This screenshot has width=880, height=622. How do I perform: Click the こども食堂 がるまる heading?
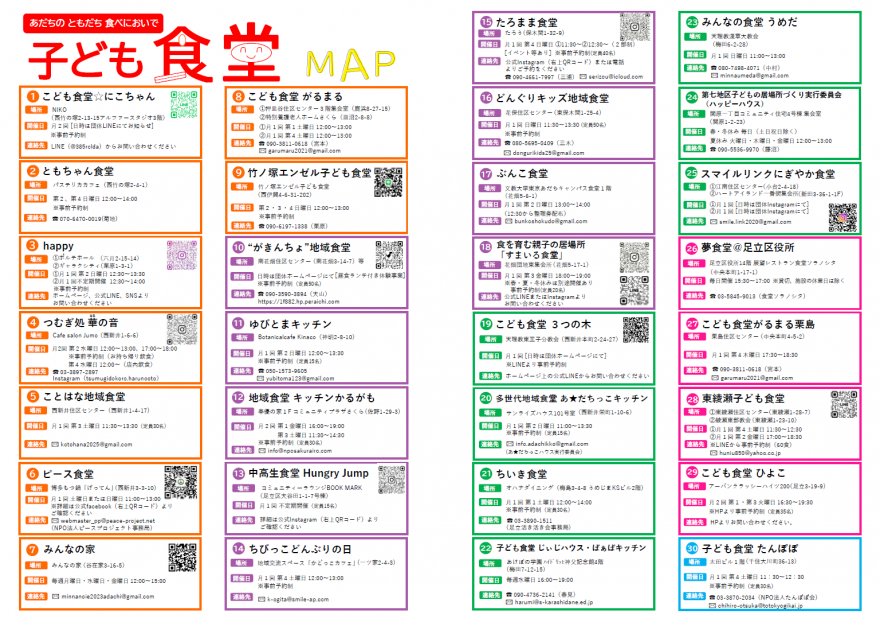click(295, 97)
